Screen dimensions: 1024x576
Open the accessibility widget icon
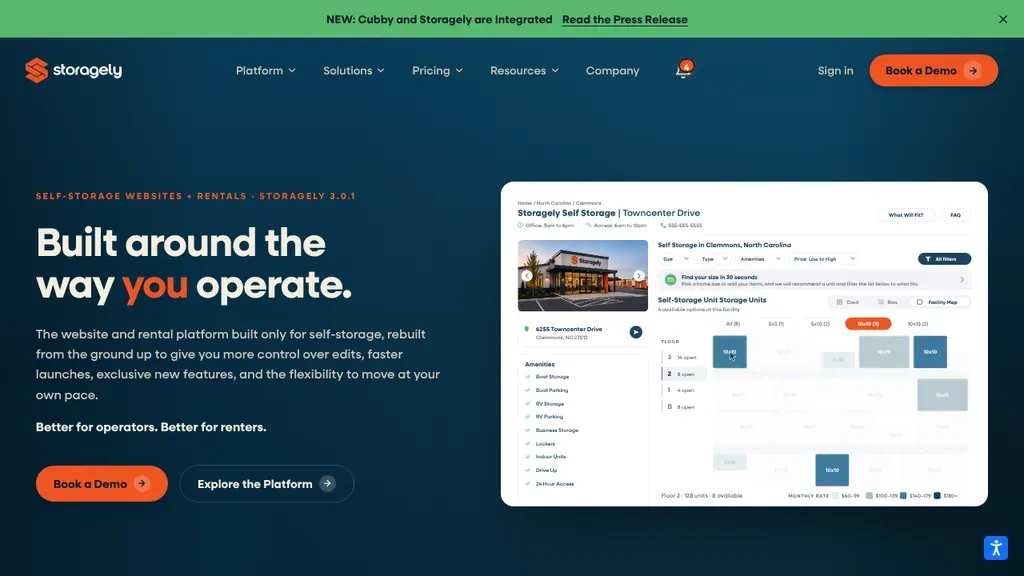[x=996, y=548]
